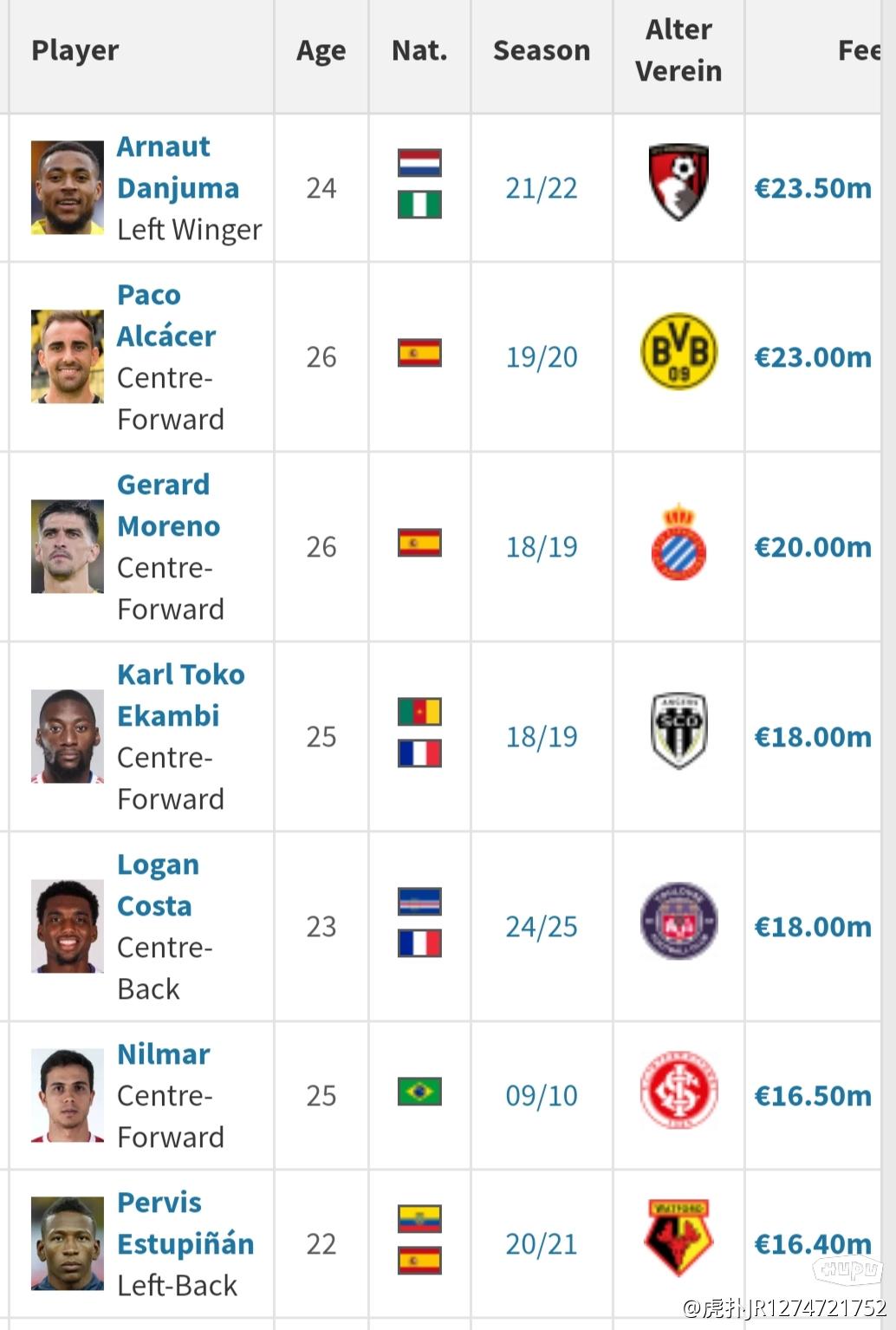
Task: Open Paco Alcácer player link
Action: click(x=166, y=316)
